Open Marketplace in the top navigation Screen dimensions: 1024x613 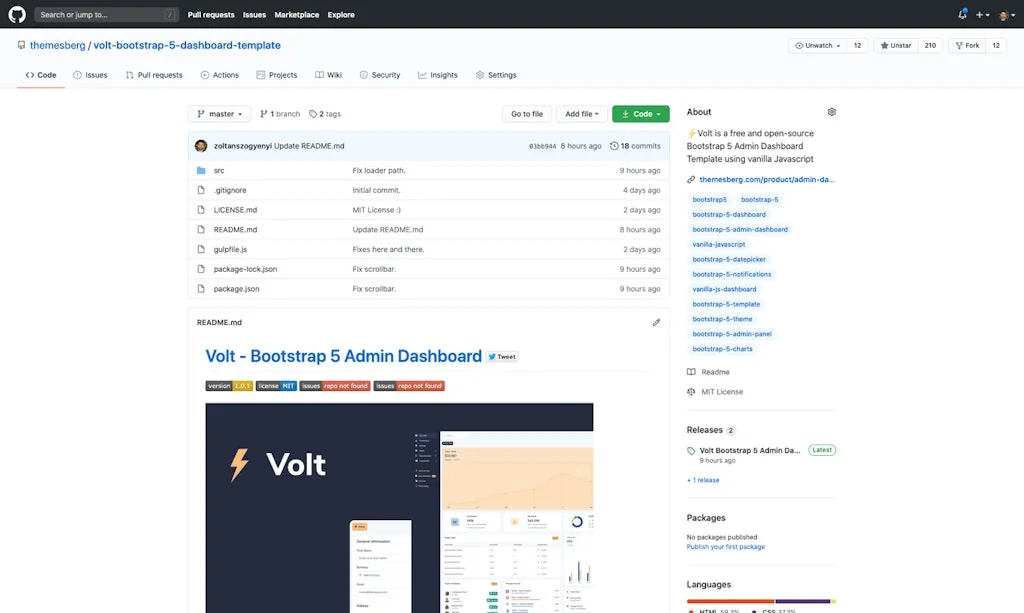(x=296, y=14)
